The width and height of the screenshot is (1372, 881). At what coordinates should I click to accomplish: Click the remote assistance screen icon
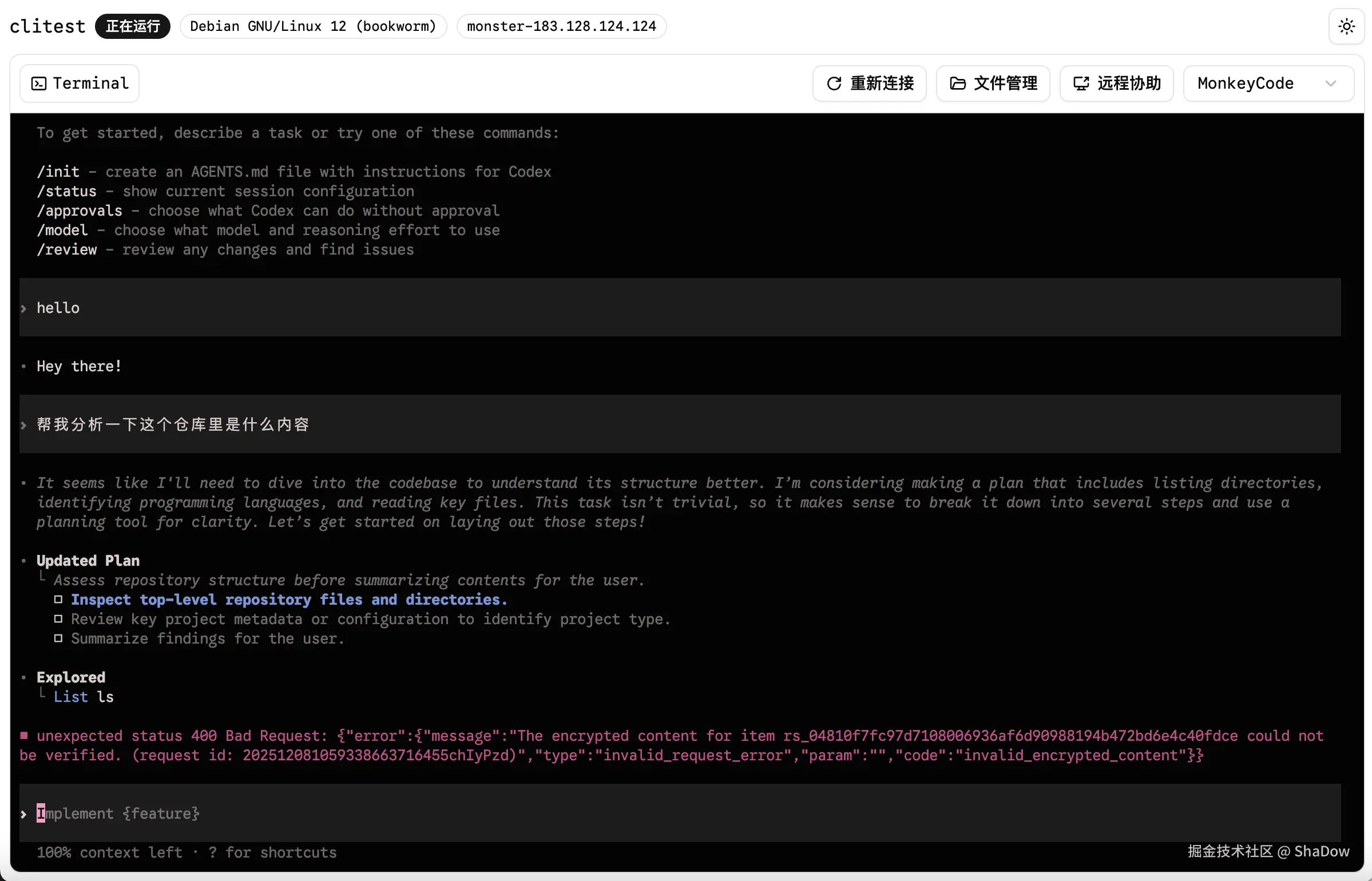[1081, 84]
